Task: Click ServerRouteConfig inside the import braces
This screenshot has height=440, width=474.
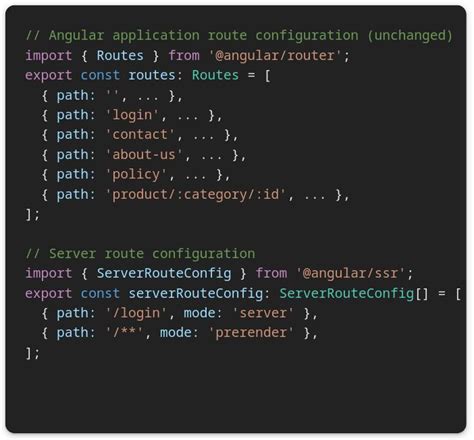Action: click(164, 274)
